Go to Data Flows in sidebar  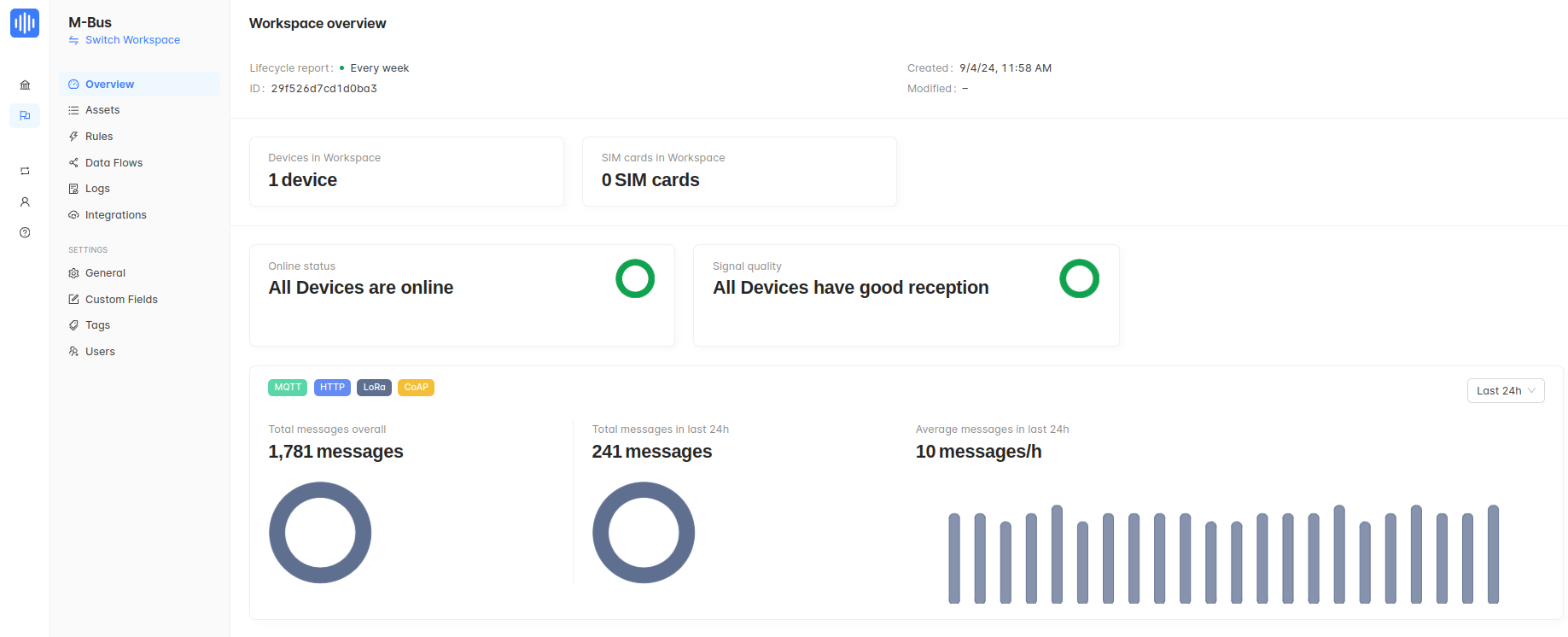[x=114, y=163]
